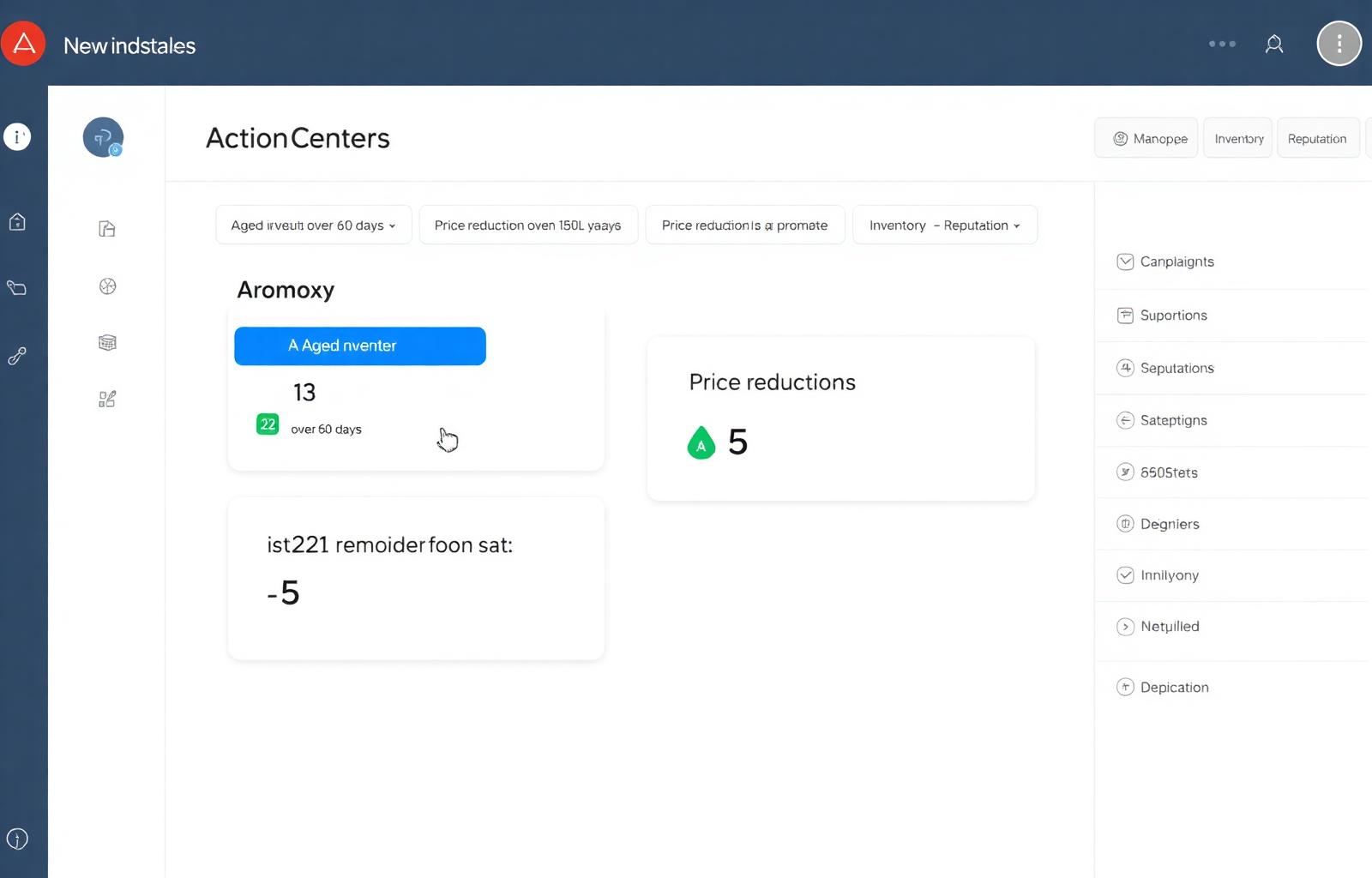
Task: Click the info icon at sidebar bottom
Action: [17, 839]
